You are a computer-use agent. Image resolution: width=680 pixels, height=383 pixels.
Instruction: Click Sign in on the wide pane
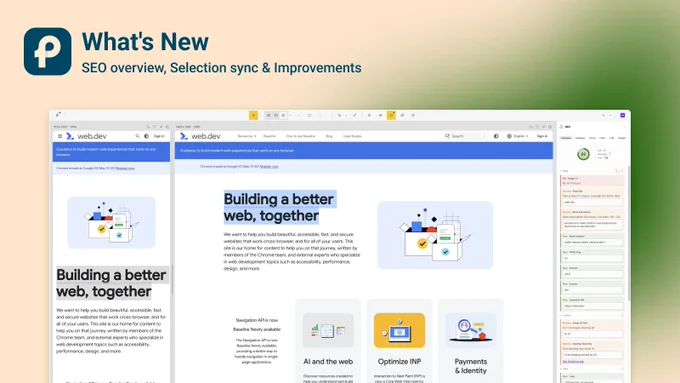[542, 136]
